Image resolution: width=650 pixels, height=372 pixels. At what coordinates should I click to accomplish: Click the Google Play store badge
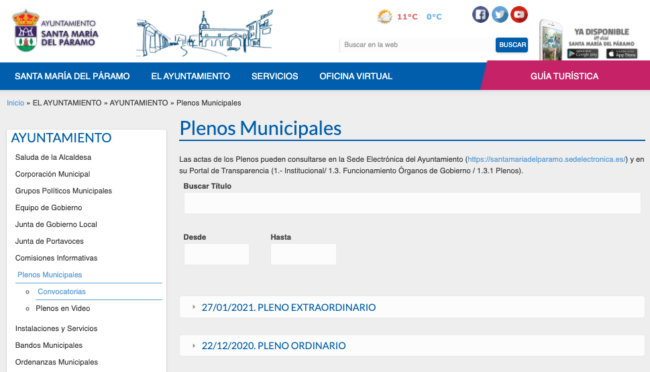click(582, 53)
